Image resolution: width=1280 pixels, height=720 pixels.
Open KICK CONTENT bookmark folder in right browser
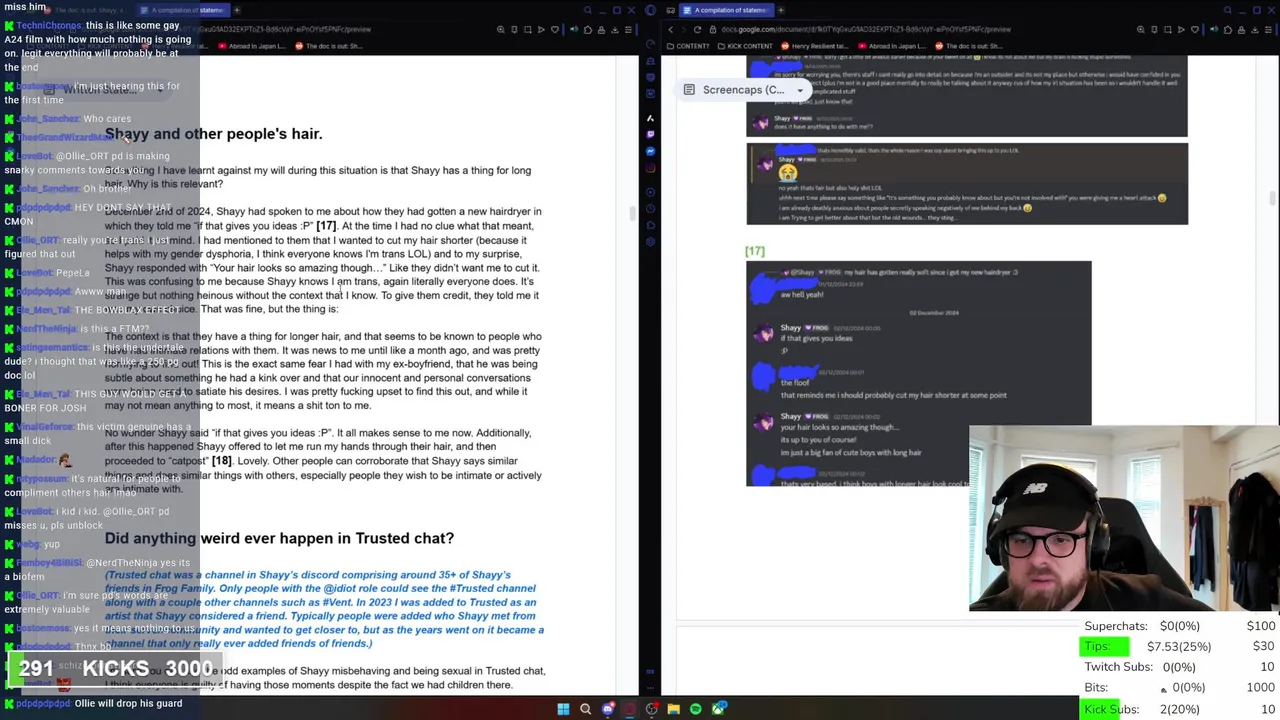click(x=745, y=46)
